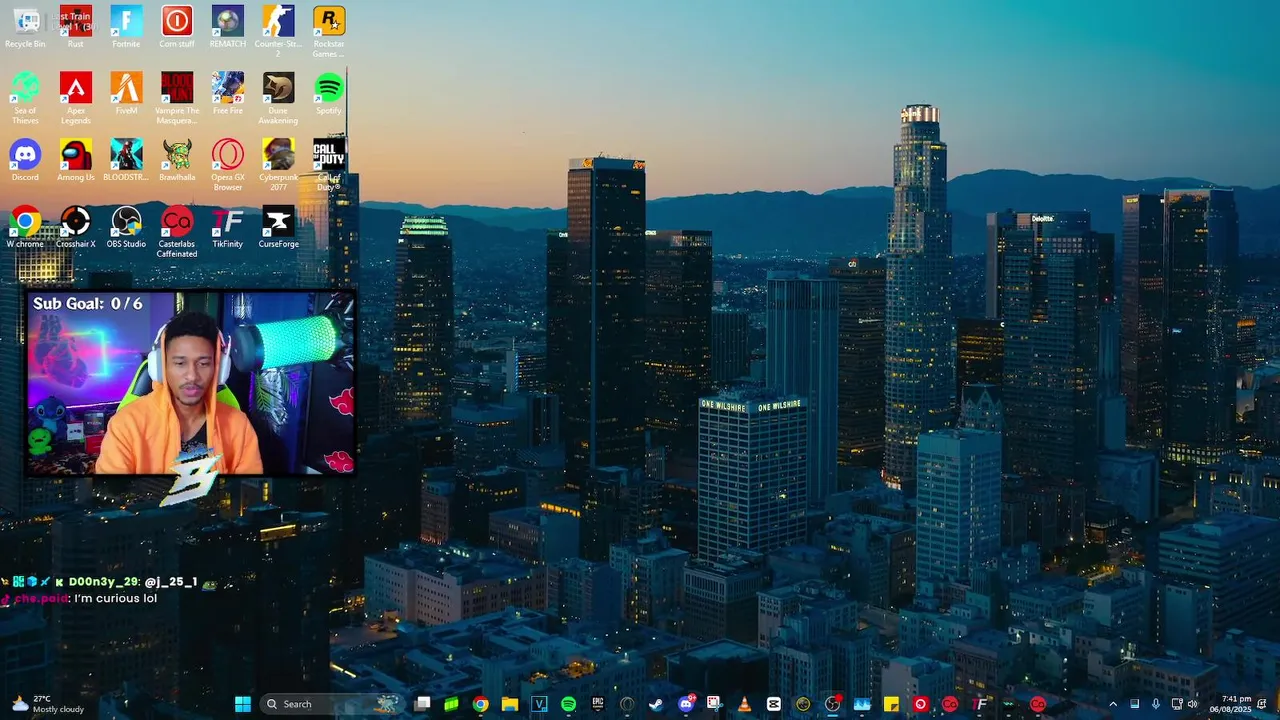Launch Fortnite from the desktop
The width and height of the screenshot is (1280, 720).
(126, 27)
